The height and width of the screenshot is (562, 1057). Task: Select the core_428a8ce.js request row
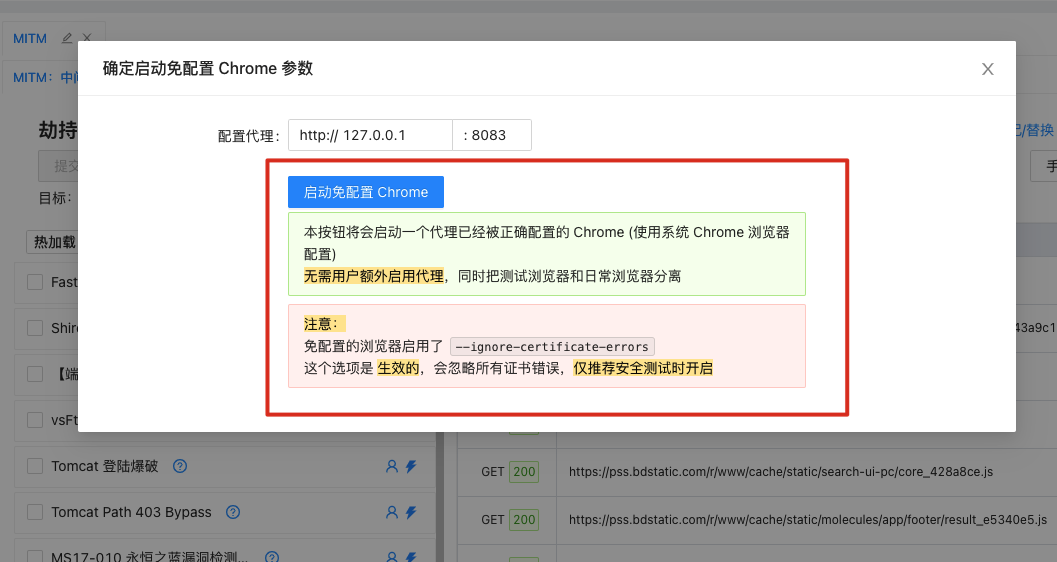(757, 472)
